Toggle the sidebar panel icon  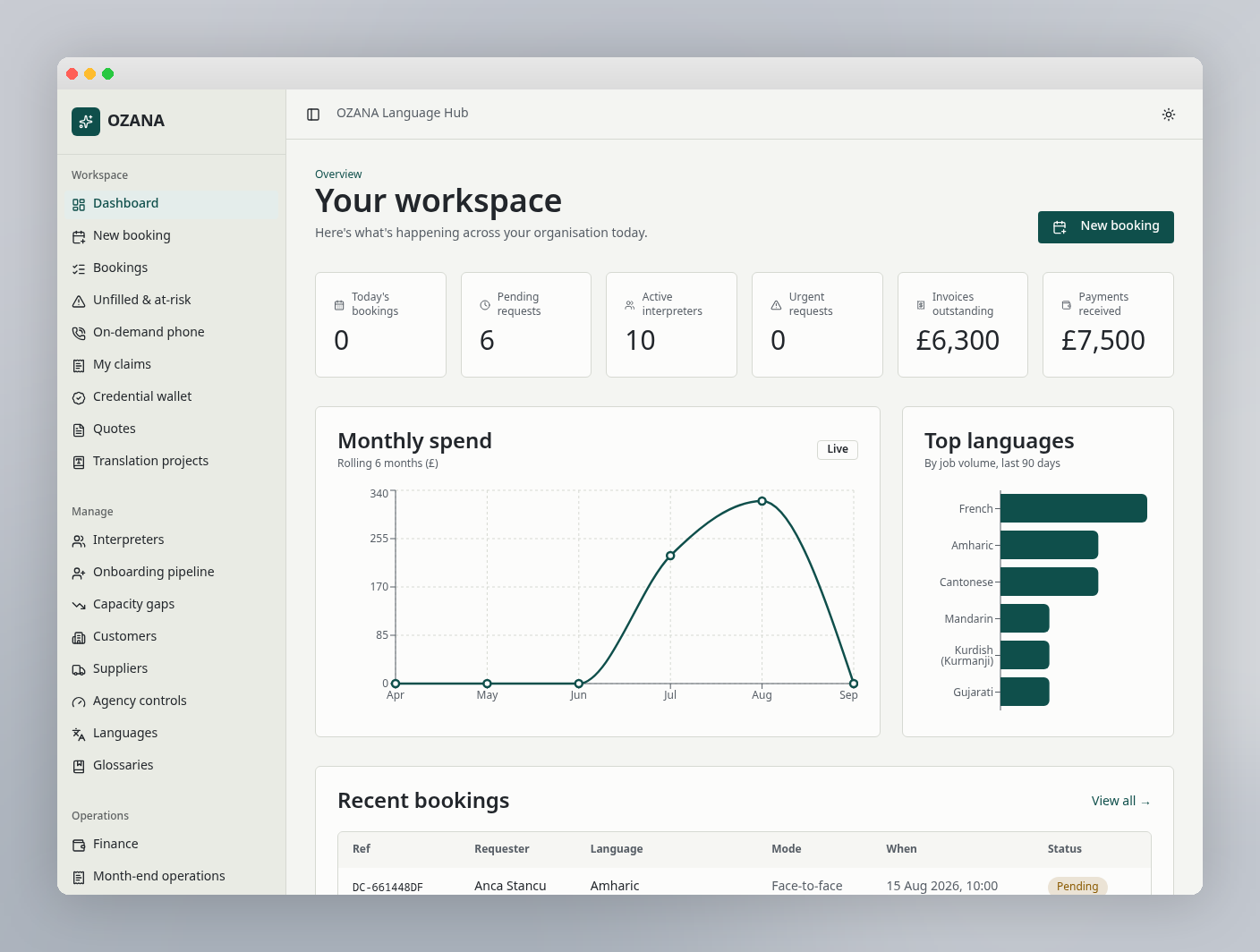coord(313,115)
